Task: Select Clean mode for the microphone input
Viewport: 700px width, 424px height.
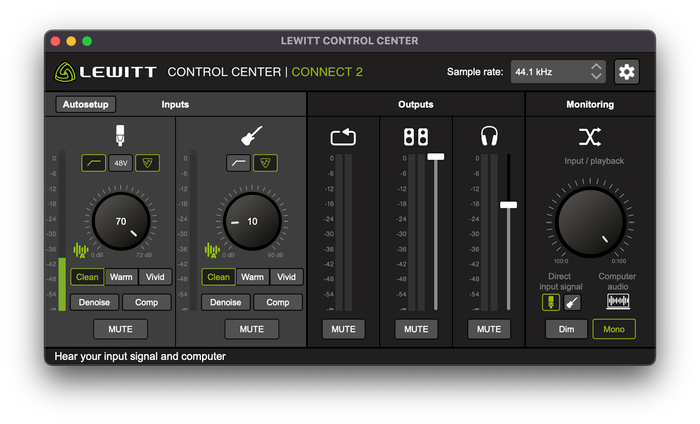Action: click(87, 277)
